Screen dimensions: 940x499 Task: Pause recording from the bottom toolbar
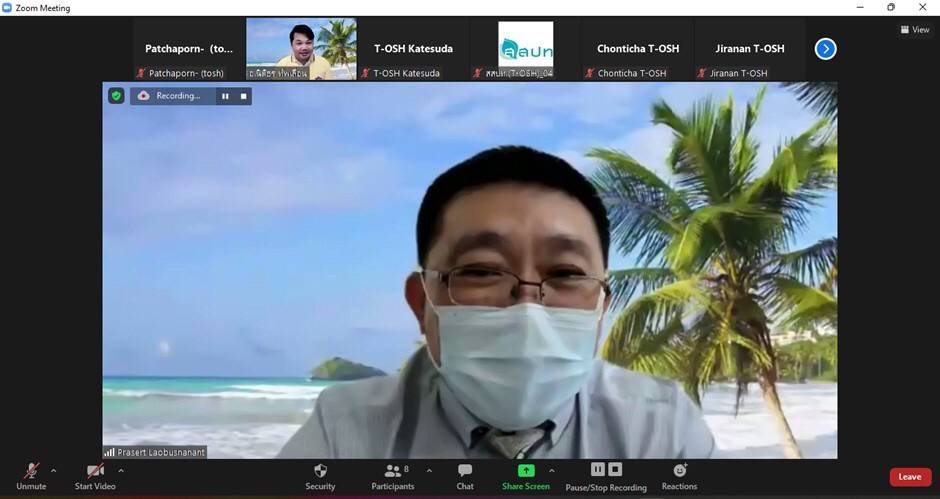pos(598,469)
